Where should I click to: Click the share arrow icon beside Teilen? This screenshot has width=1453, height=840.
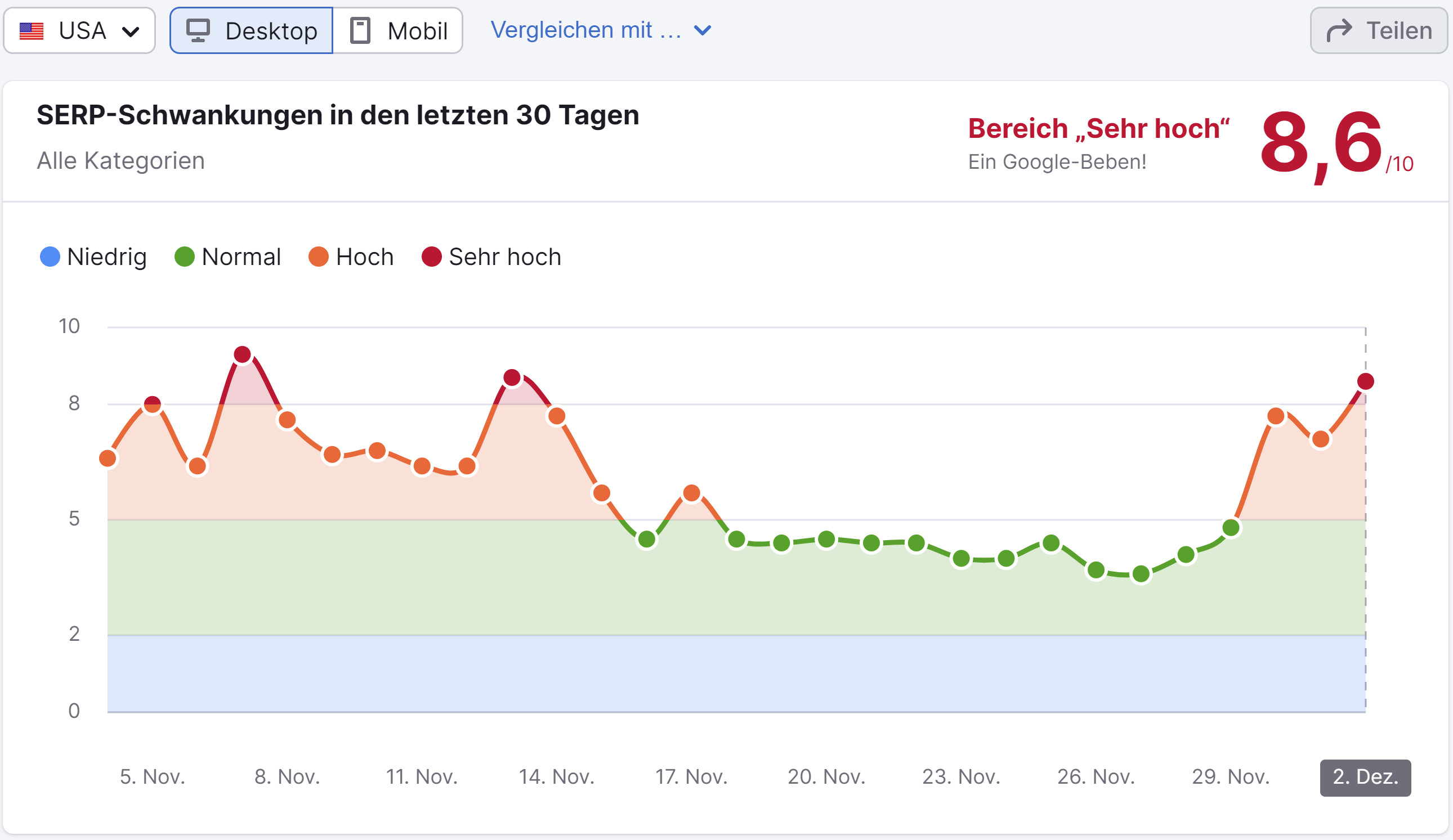(1340, 30)
